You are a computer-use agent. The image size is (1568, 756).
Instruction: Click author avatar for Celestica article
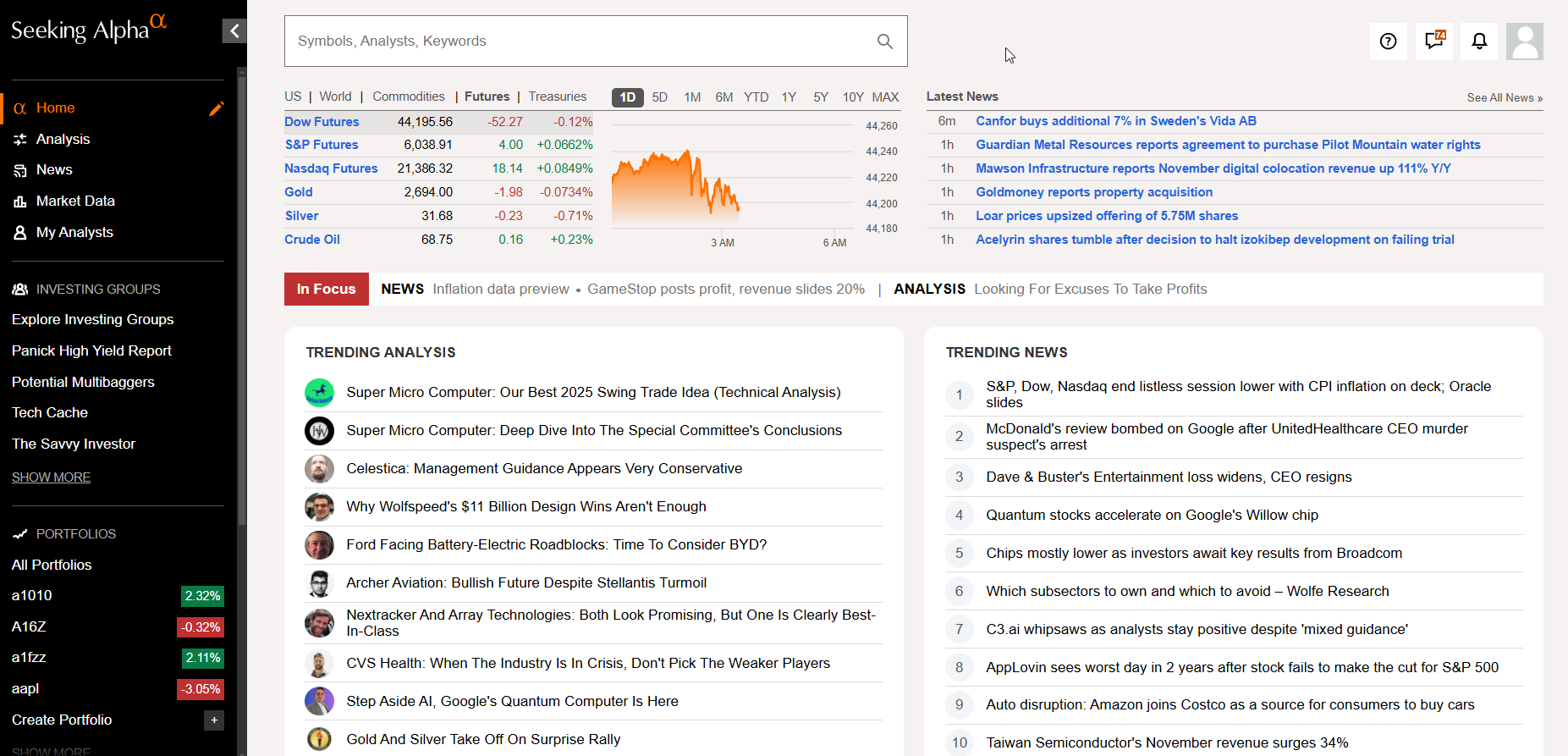coord(319,469)
